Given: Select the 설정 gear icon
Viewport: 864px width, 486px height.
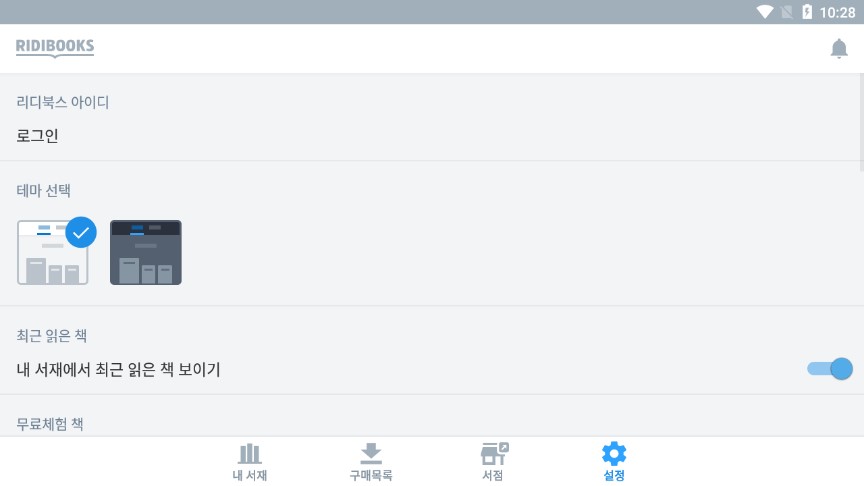Looking at the screenshot, I should 614,453.
